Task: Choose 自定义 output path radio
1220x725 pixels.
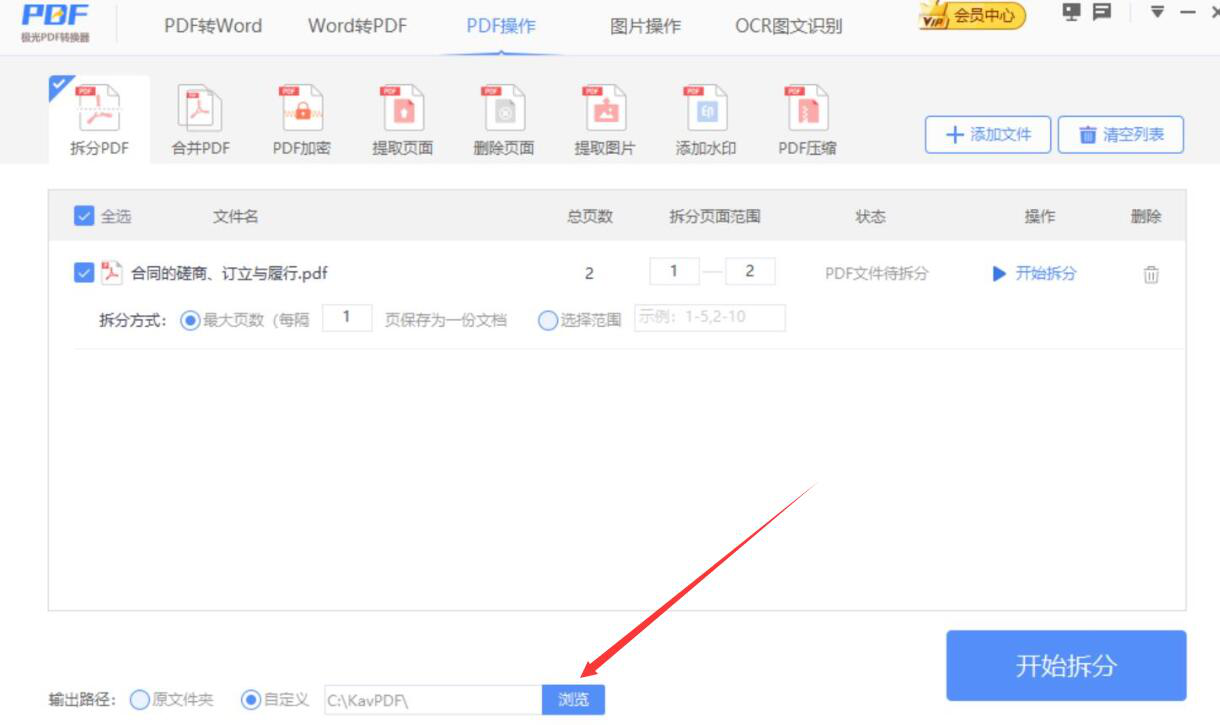Action: tap(251, 699)
